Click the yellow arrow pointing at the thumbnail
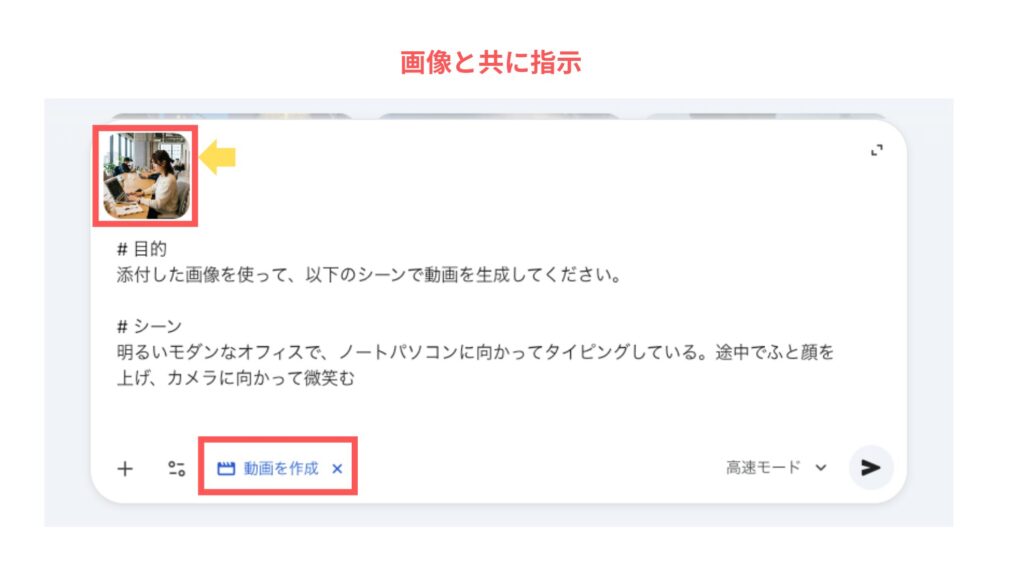 [x=217, y=157]
